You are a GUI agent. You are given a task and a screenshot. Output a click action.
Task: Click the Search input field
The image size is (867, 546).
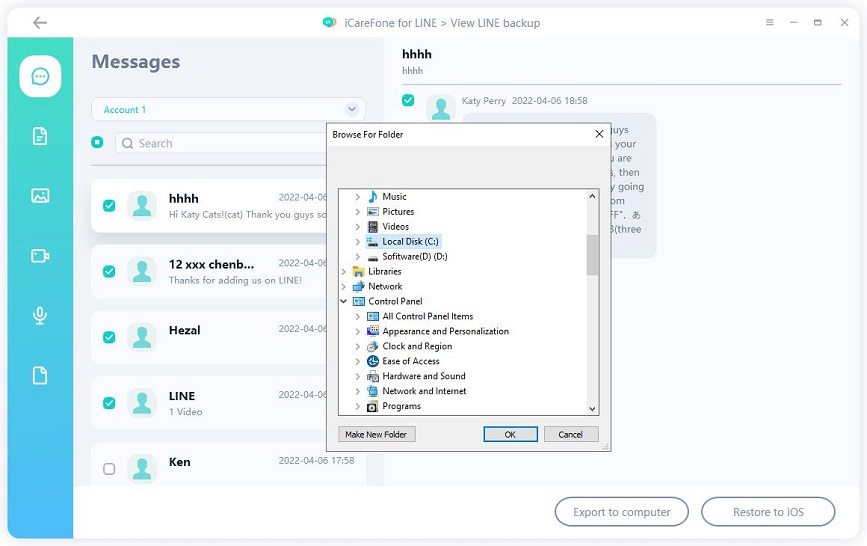[x=221, y=143]
